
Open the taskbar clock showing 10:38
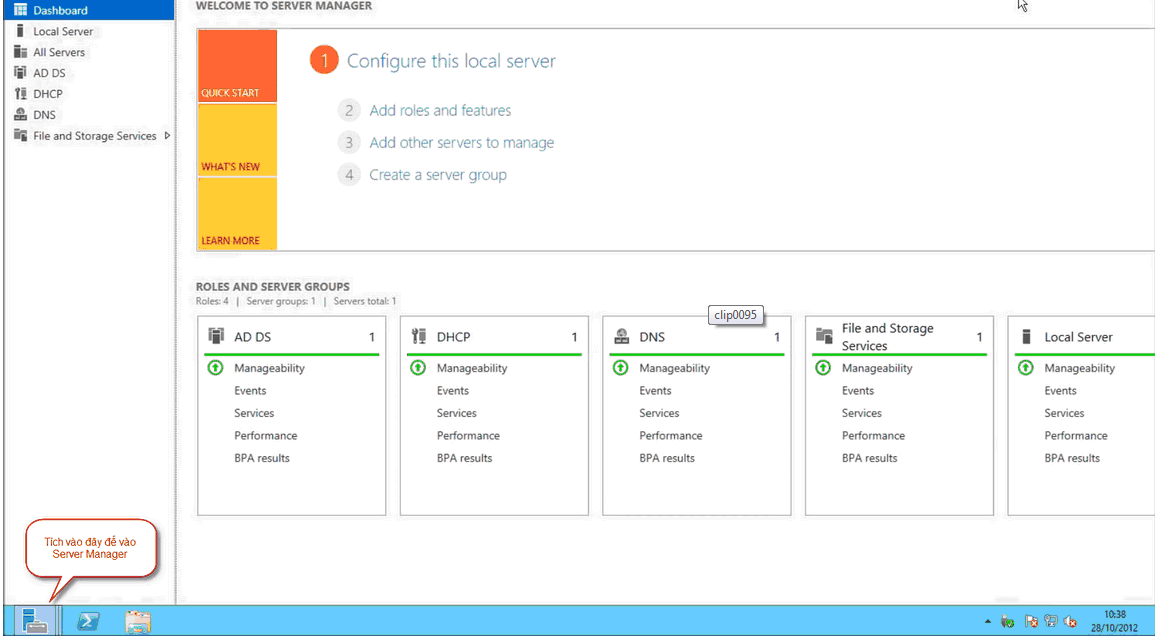pos(1114,621)
